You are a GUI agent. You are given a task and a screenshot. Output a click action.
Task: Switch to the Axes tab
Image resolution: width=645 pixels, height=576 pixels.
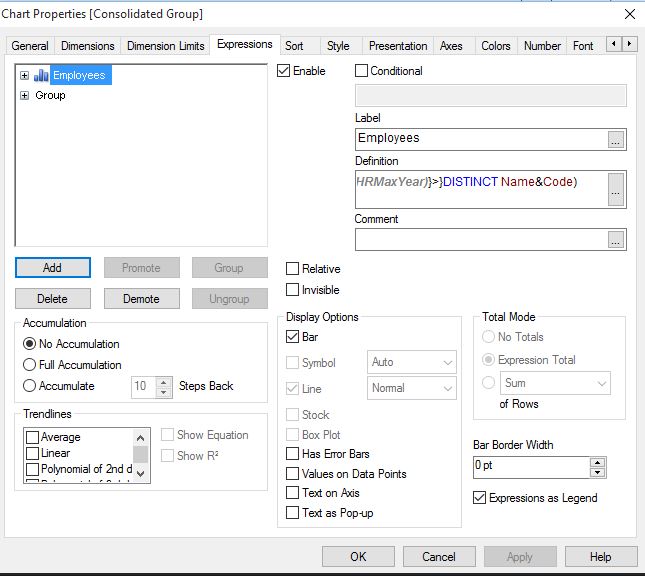click(x=451, y=46)
